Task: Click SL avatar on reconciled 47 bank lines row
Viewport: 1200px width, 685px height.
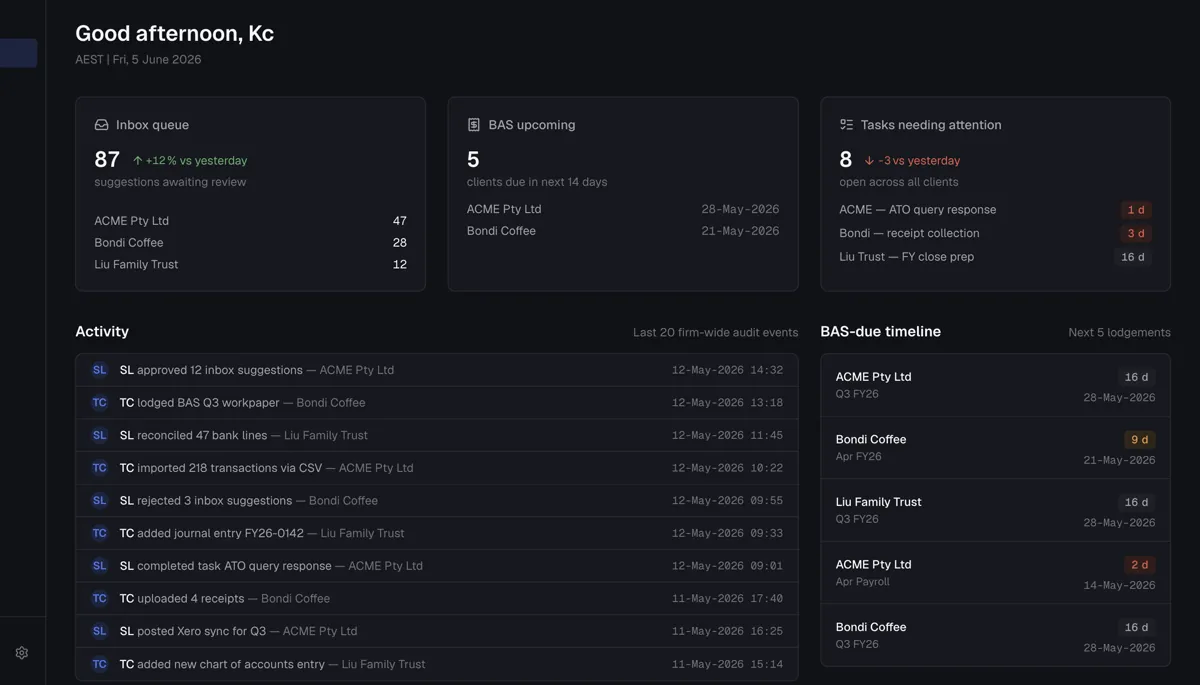Action: coord(99,435)
